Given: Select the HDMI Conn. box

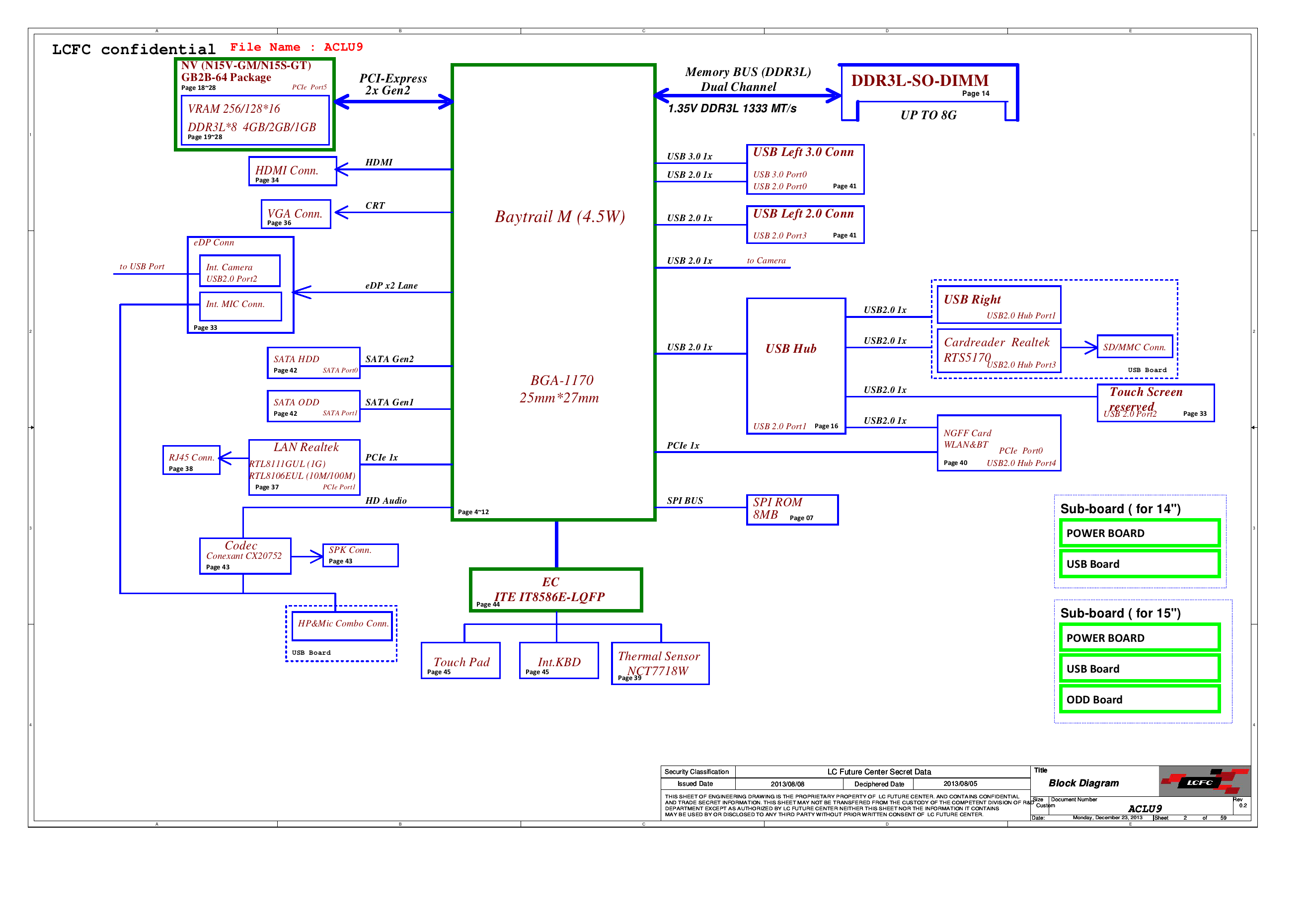Looking at the screenshot, I should click(x=292, y=171).
